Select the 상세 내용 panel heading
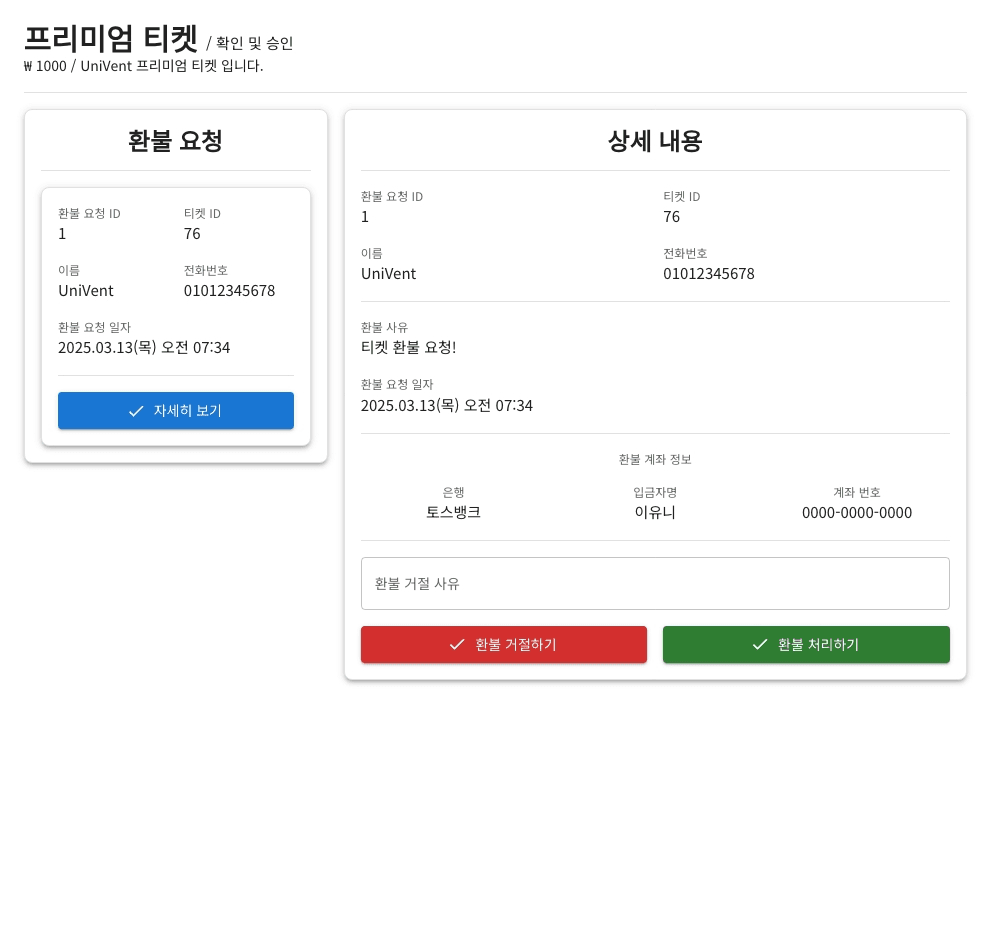Screen dimensions: 991x939 pyautogui.click(x=655, y=141)
